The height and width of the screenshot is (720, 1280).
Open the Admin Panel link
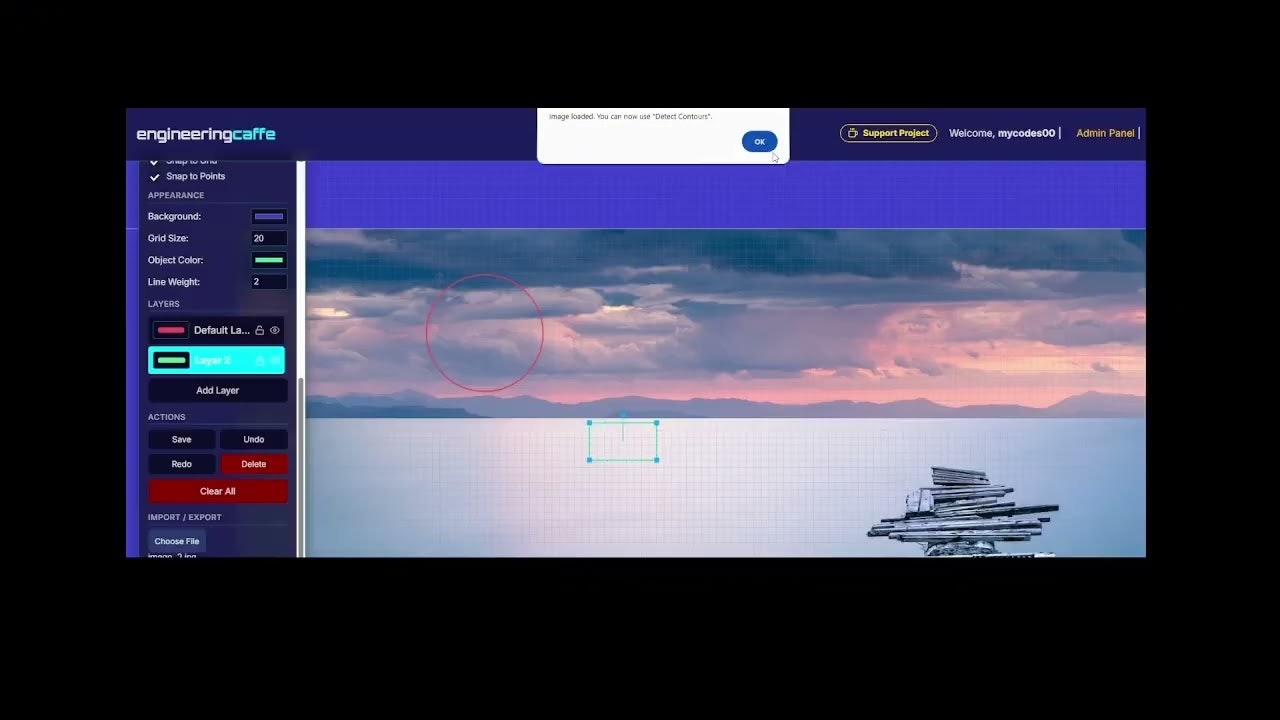[1105, 133]
